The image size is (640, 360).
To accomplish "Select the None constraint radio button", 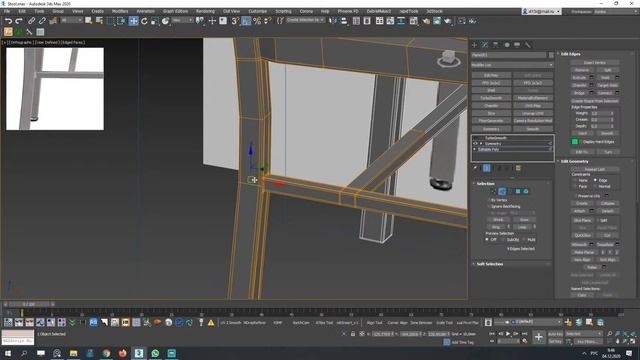I will coord(576,180).
